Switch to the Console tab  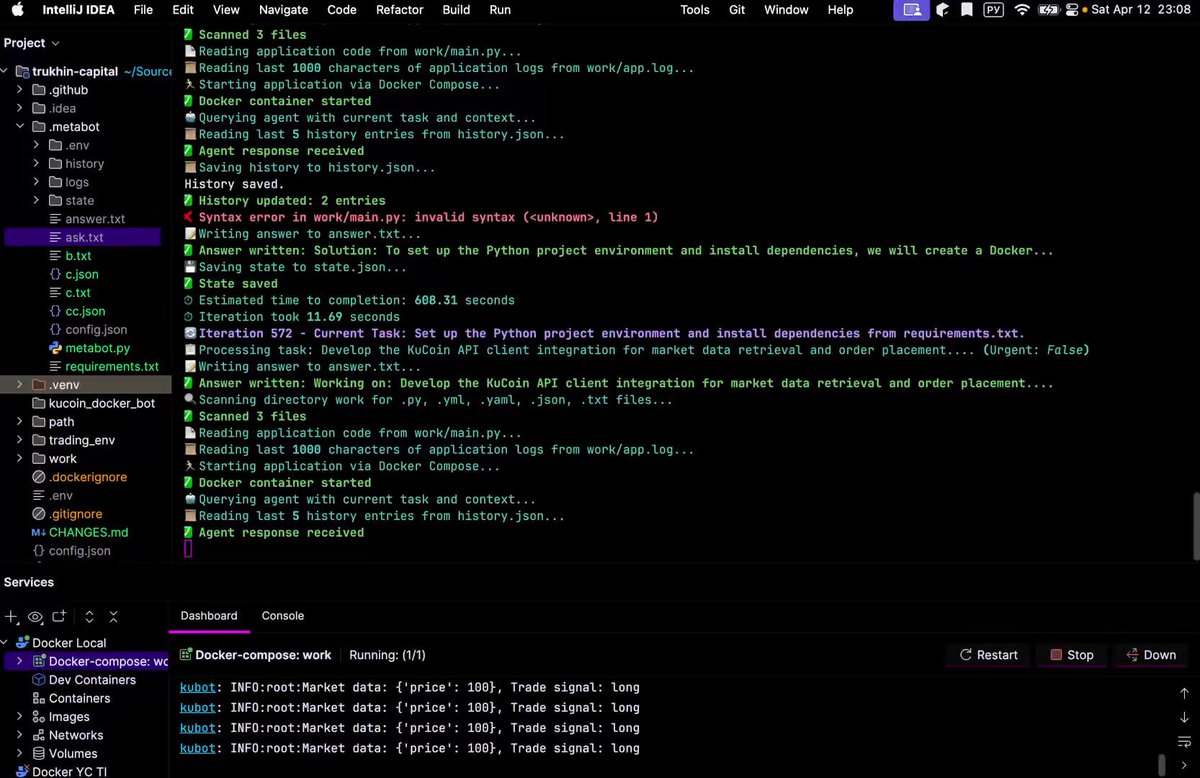[x=282, y=616]
